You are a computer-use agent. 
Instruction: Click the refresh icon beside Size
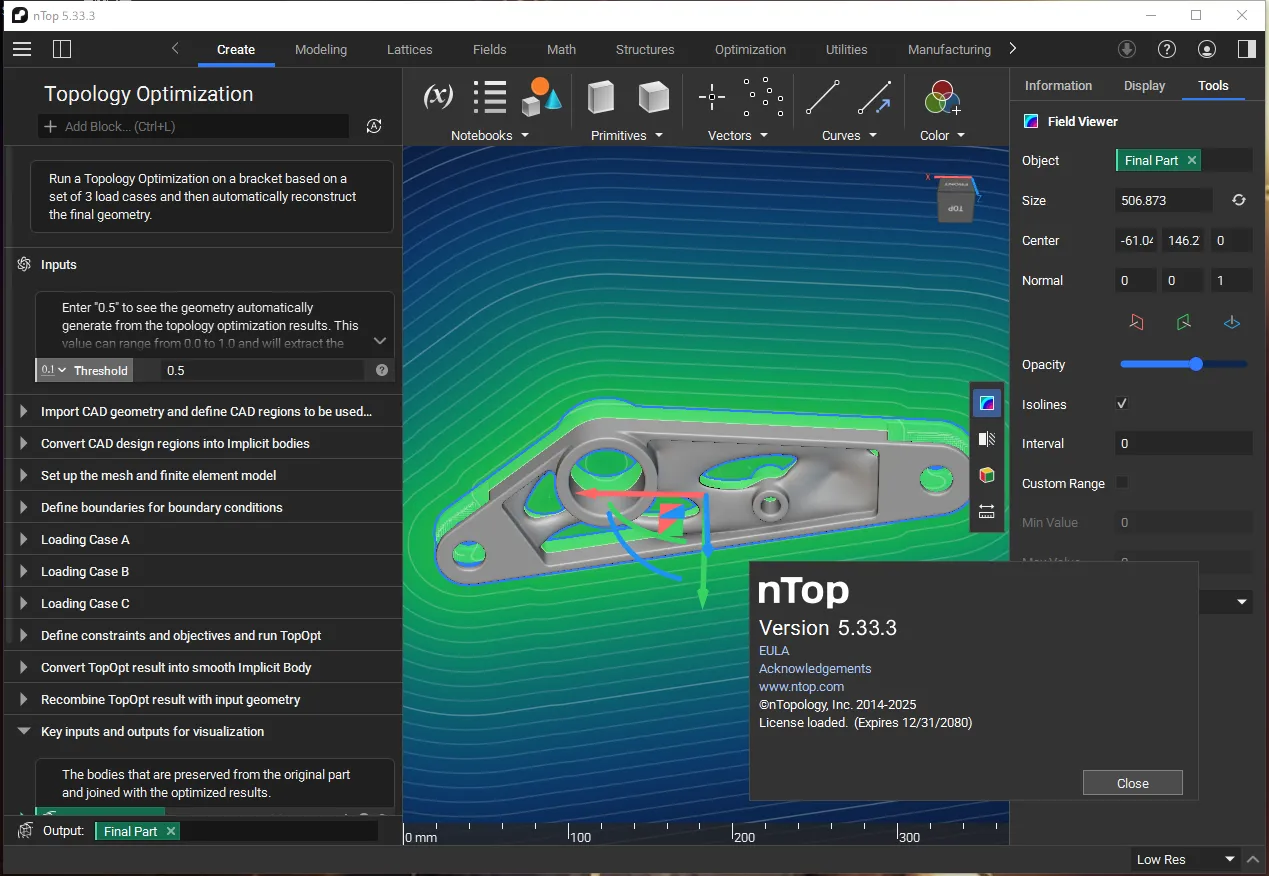pyautogui.click(x=1238, y=200)
